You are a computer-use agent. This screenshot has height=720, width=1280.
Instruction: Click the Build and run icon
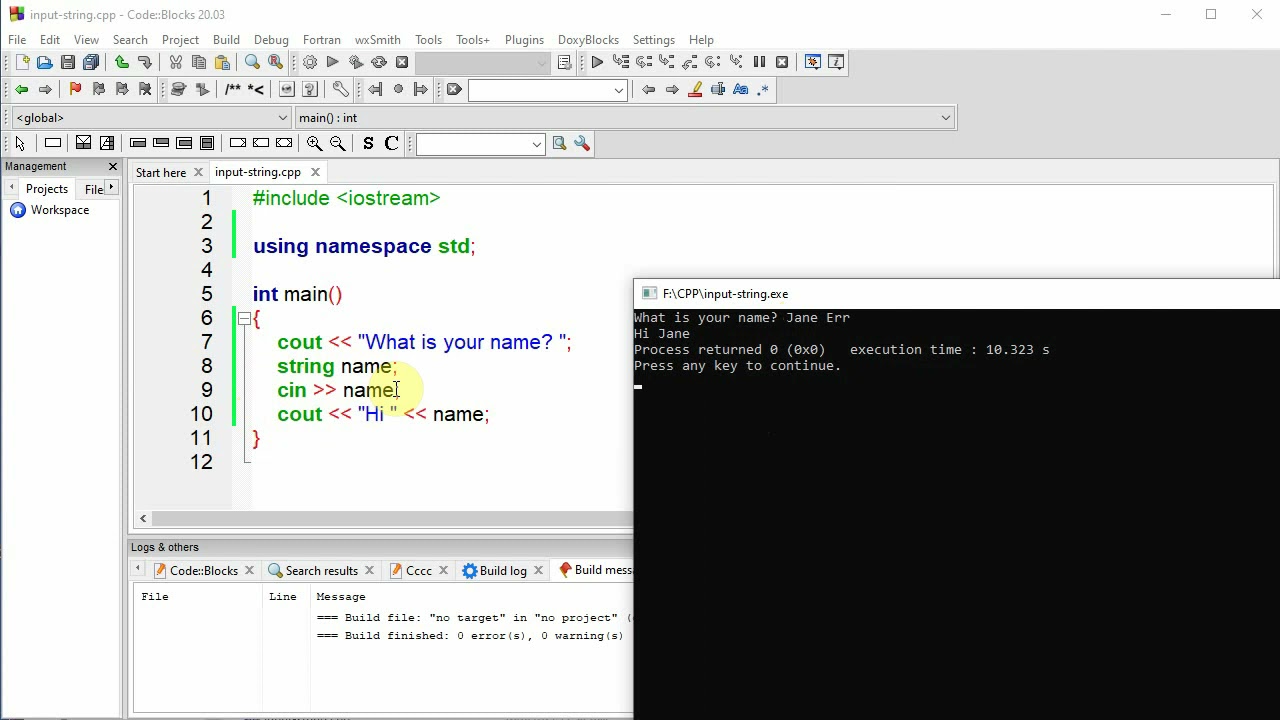tap(356, 62)
